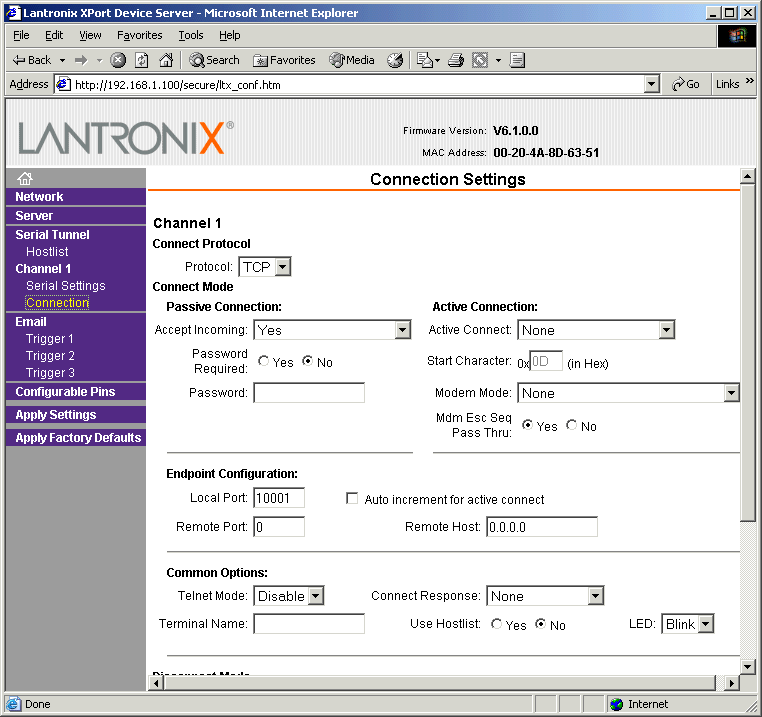
Task: Select Use Hostlist Yes radio button
Action: click(x=496, y=624)
